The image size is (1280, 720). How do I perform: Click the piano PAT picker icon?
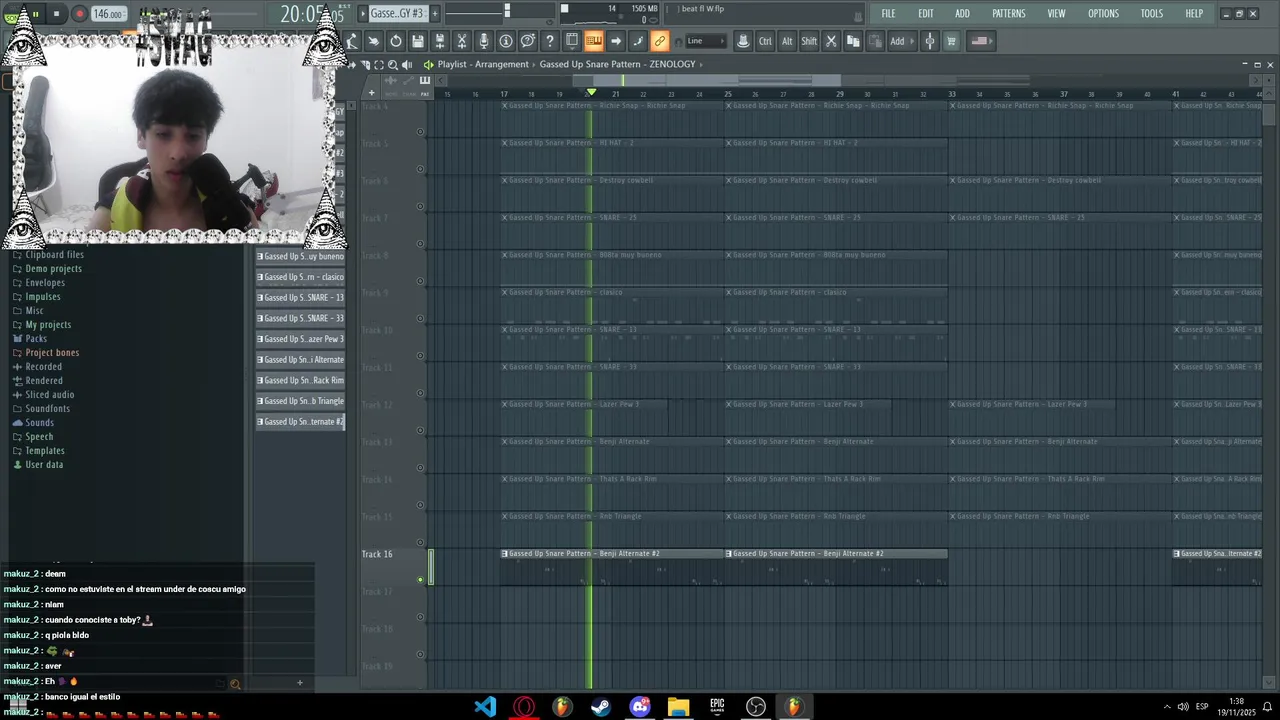coord(425,80)
